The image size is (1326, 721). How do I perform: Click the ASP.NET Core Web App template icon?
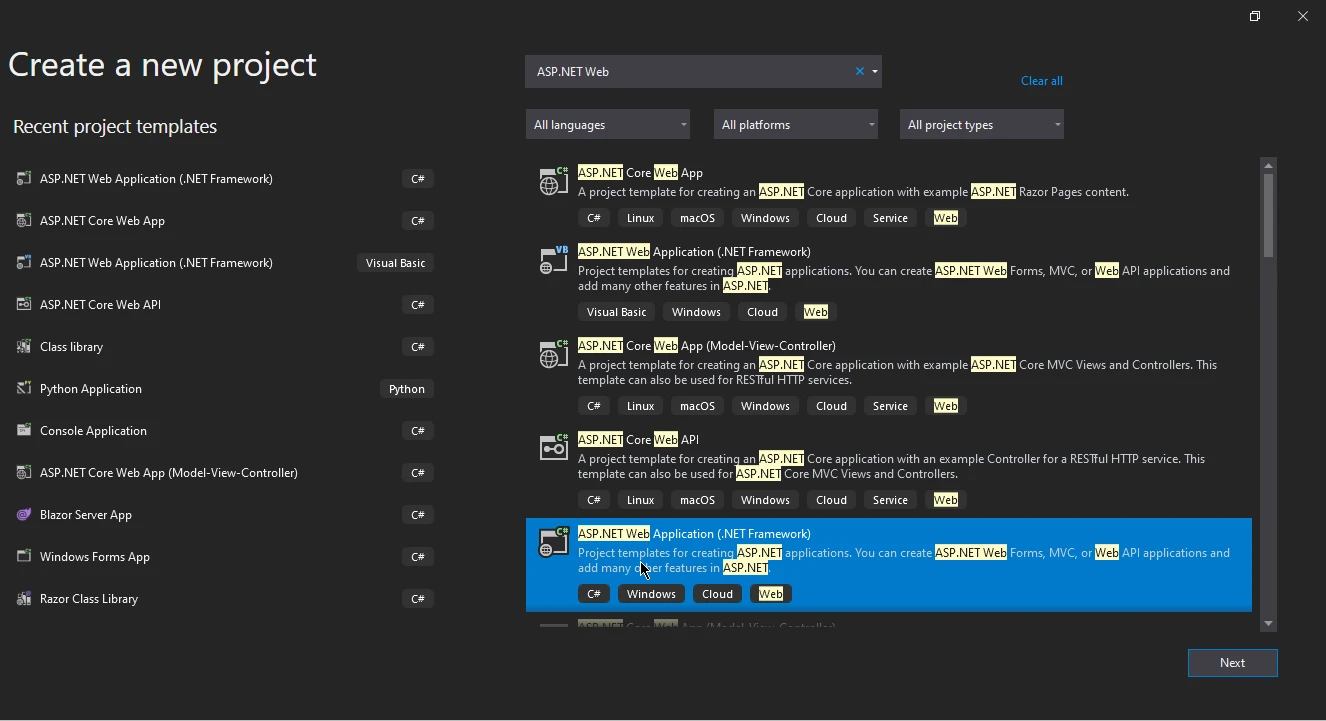(x=553, y=182)
